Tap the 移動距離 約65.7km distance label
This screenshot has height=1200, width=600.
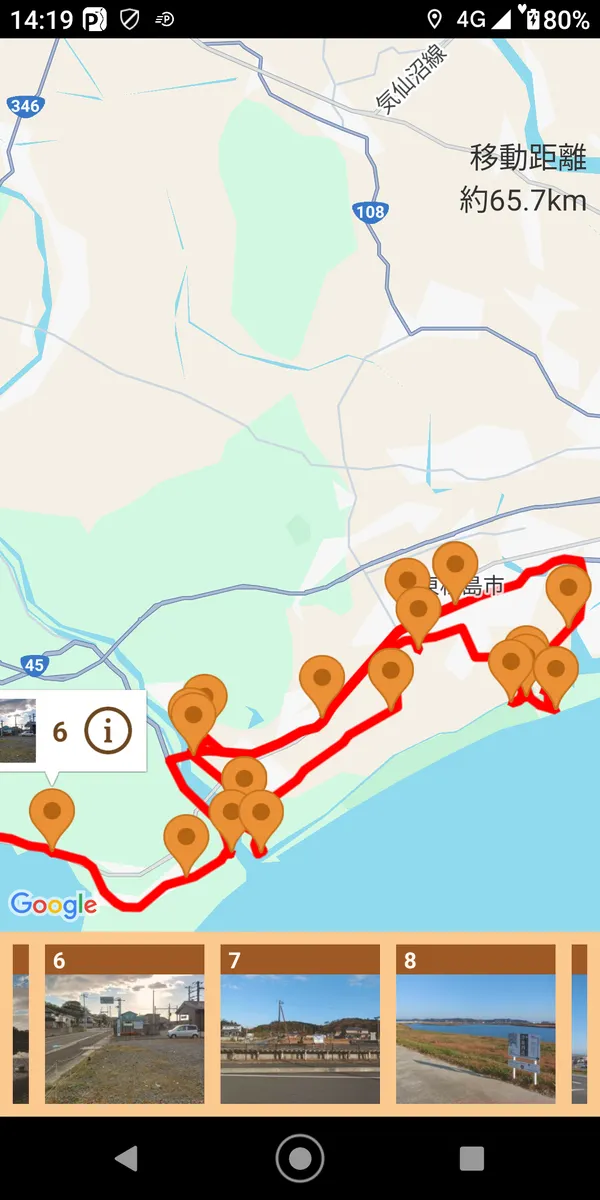click(x=523, y=179)
